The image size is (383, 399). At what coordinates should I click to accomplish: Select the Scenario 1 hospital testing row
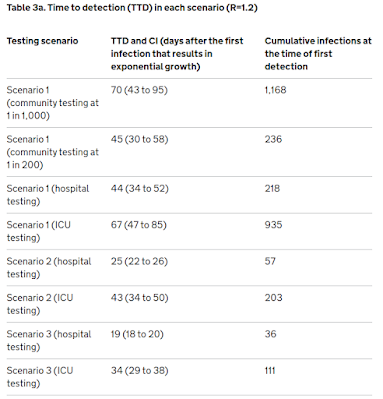[189, 195]
